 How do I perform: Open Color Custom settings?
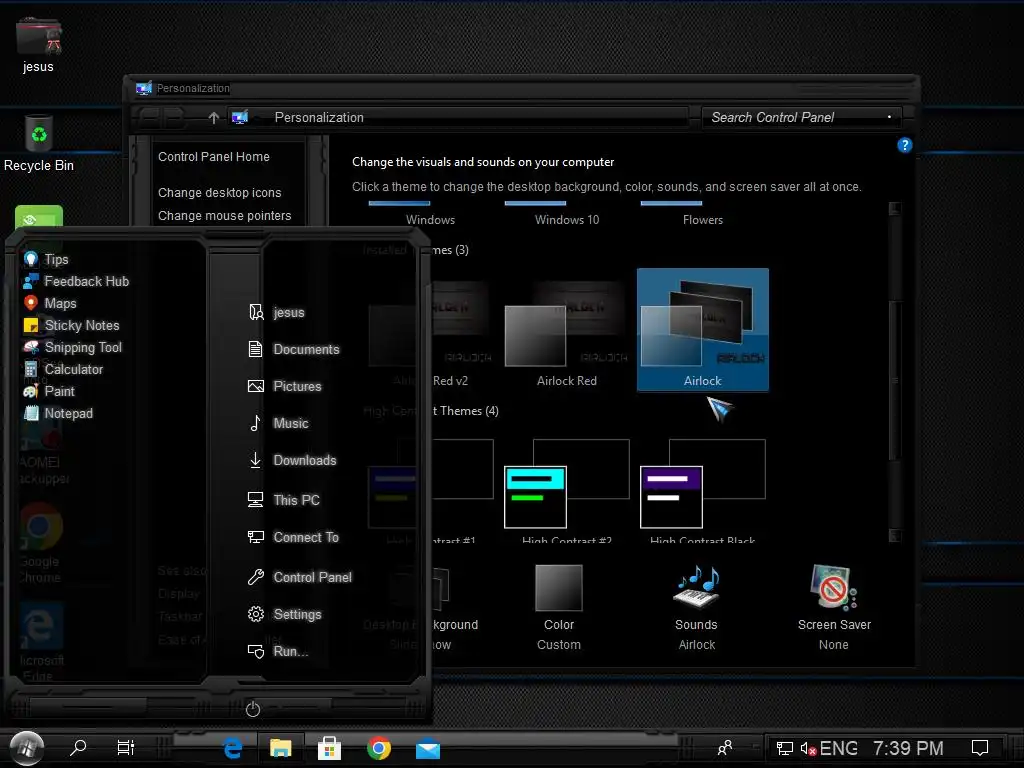click(559, 608)
